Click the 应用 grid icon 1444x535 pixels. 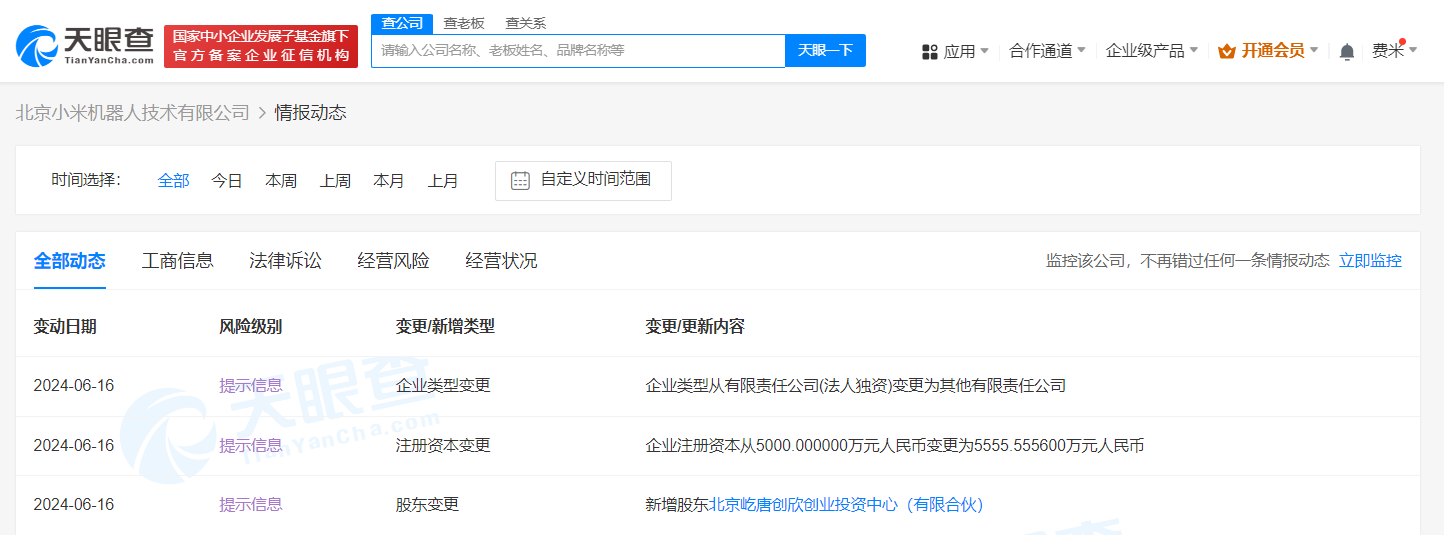point(929,51)
